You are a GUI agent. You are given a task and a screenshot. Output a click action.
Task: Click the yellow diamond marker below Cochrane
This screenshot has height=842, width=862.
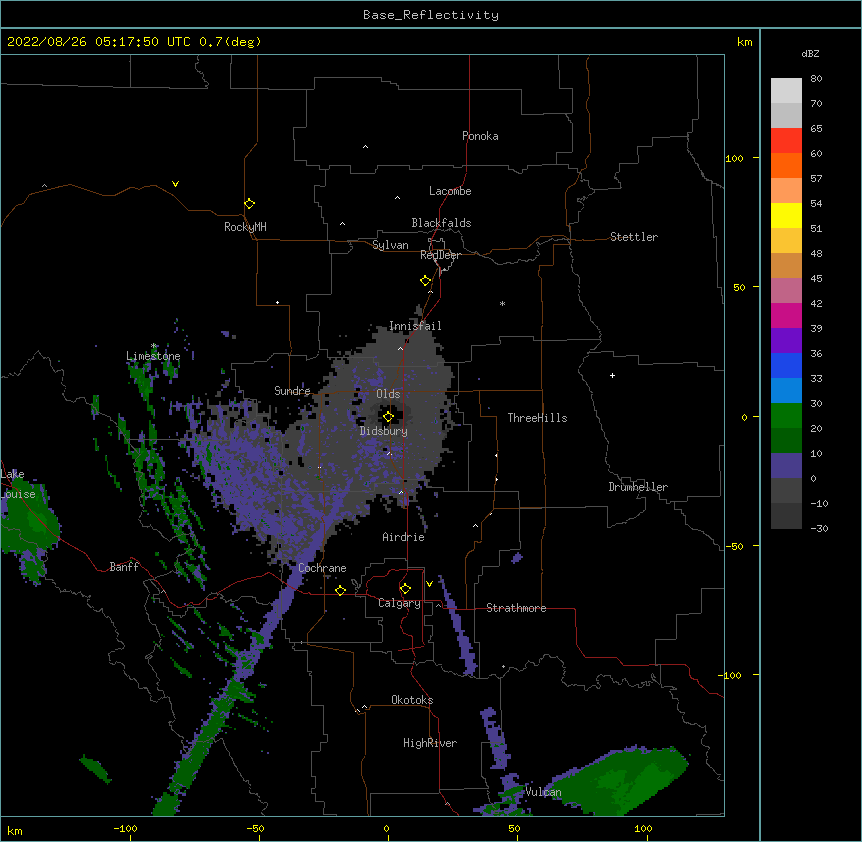(x=340, y=590)
